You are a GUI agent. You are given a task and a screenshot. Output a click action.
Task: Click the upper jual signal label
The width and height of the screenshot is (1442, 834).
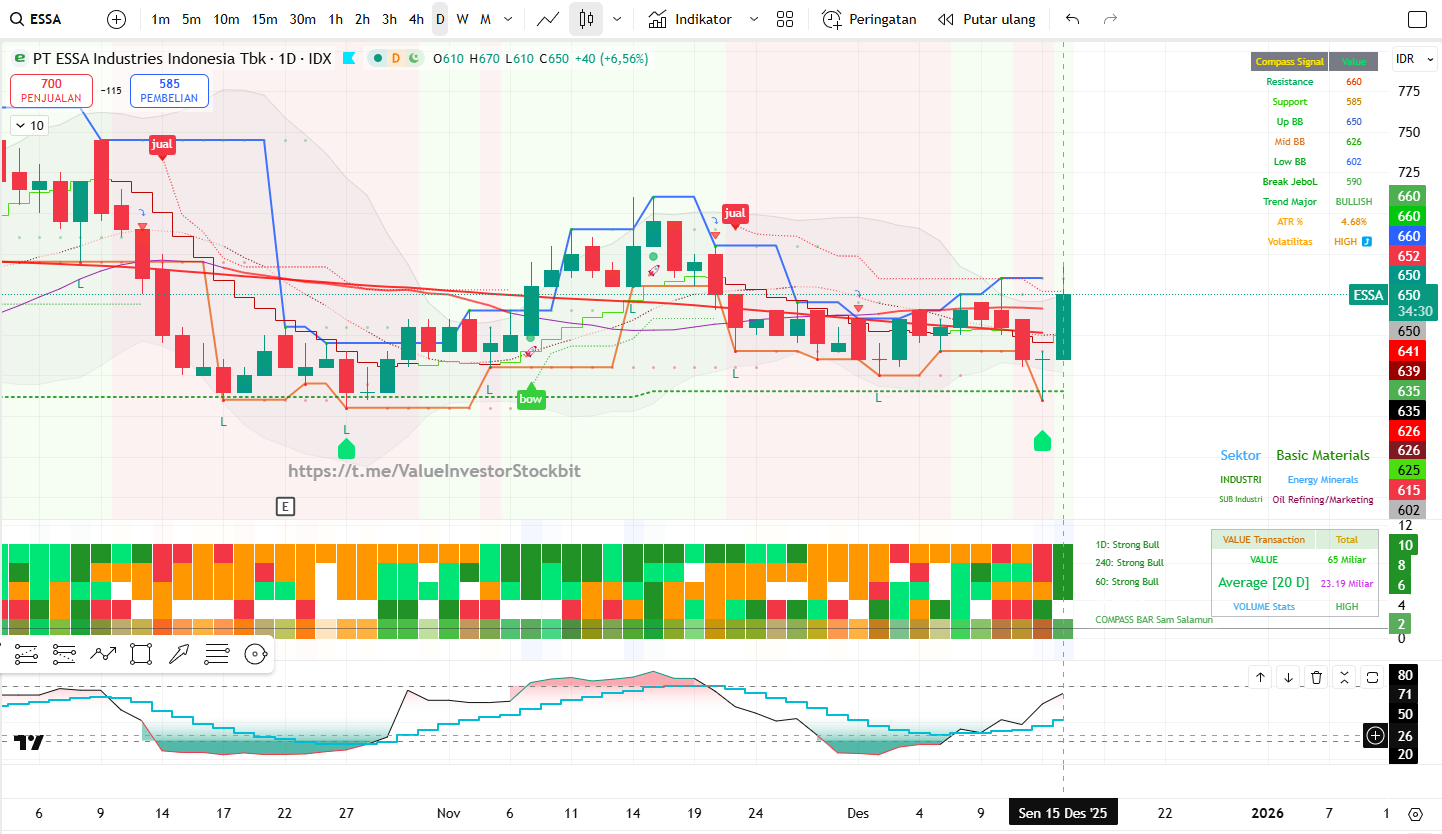162,145
